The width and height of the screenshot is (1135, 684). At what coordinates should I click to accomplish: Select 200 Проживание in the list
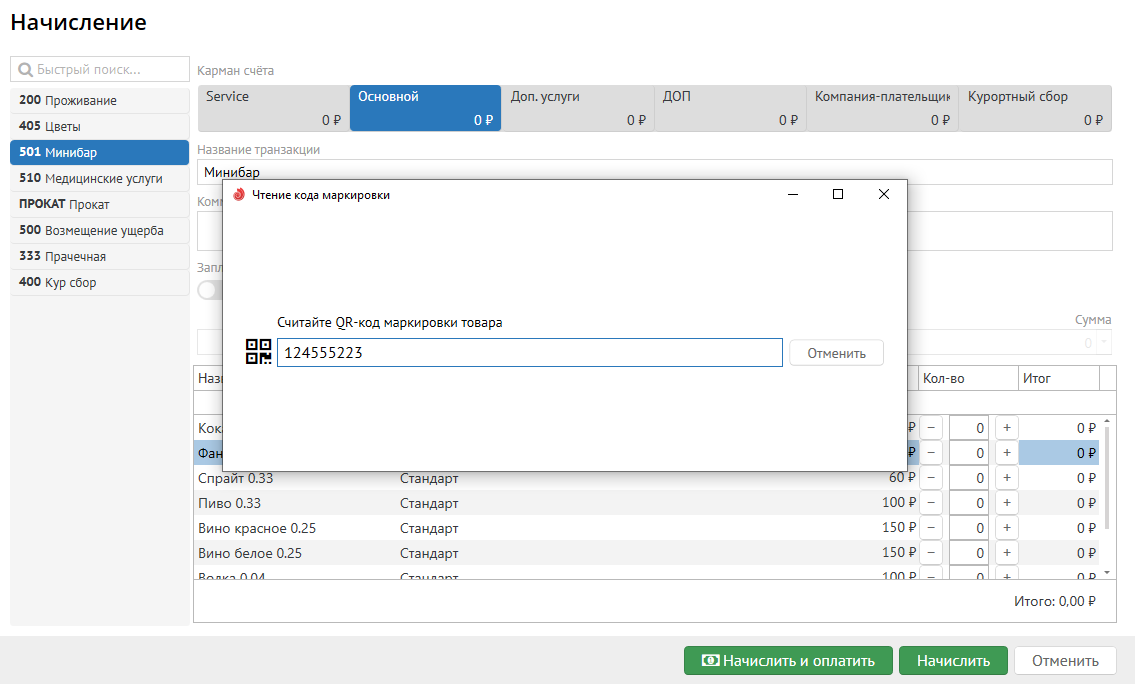click(x=99, y=100)
